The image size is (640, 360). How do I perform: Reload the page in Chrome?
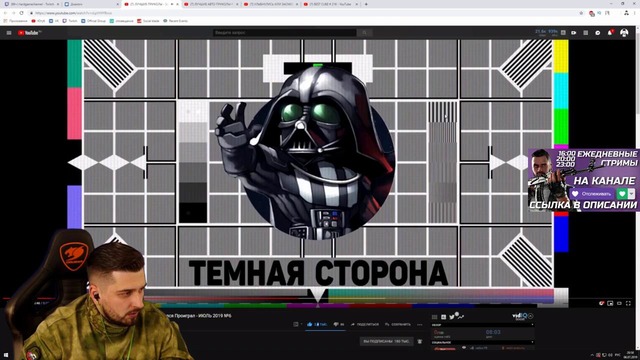click(21, 13)
